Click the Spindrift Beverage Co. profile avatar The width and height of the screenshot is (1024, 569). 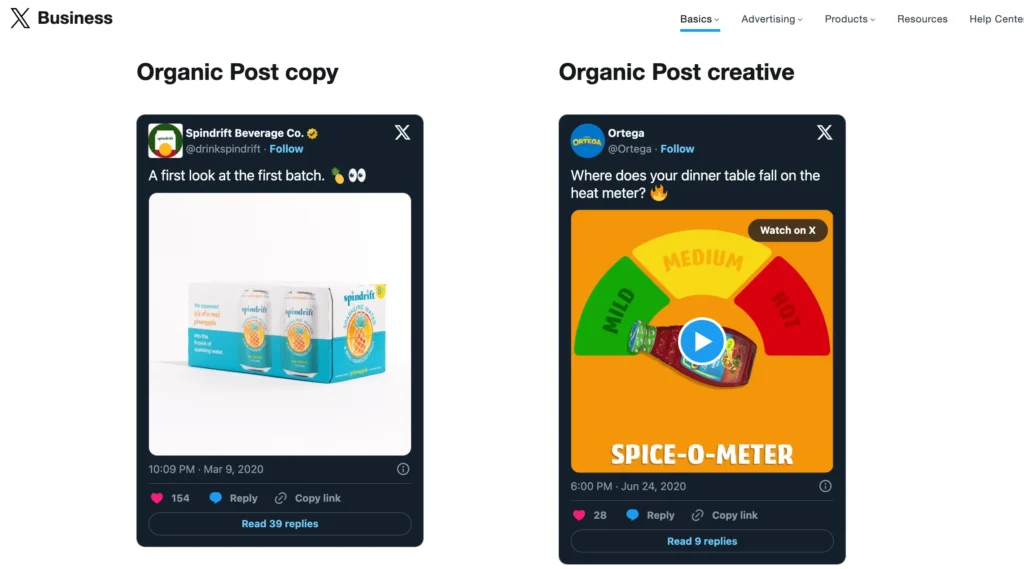pos(165,140)
